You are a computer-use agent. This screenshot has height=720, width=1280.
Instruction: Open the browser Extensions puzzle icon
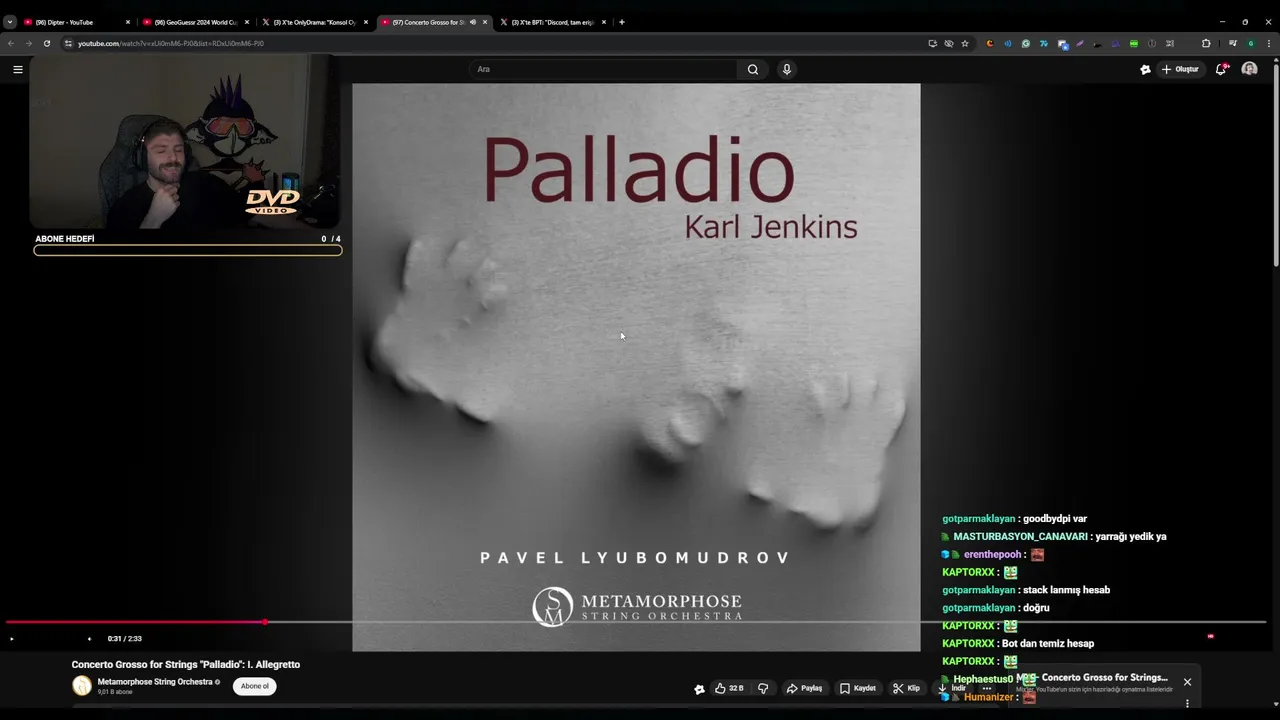(1206, 44)
